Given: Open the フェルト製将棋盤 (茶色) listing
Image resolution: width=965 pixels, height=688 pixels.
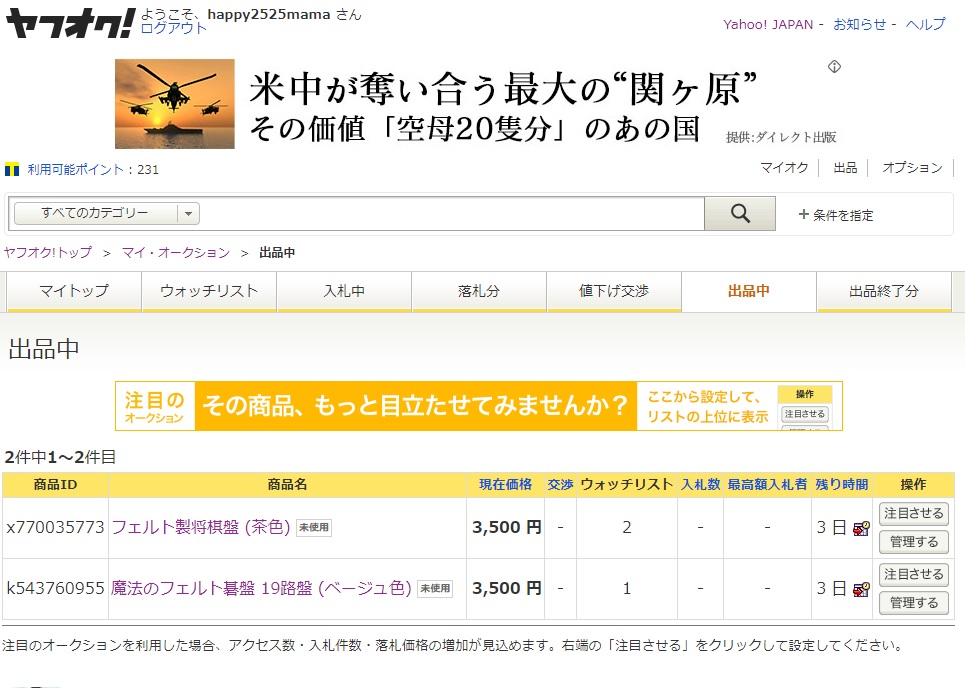Looking at the screenshot, I should [x=201, y=527].
